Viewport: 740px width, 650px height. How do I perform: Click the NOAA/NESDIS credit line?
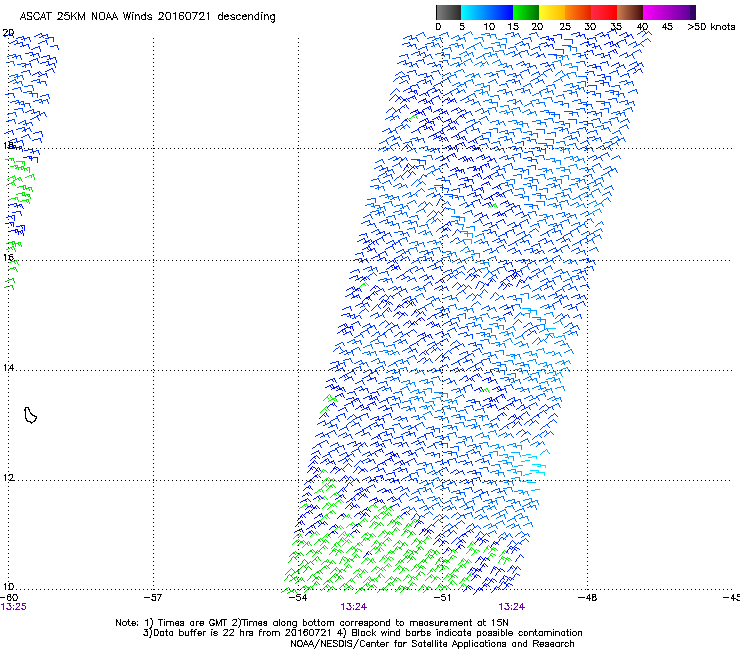pos(432,644)
